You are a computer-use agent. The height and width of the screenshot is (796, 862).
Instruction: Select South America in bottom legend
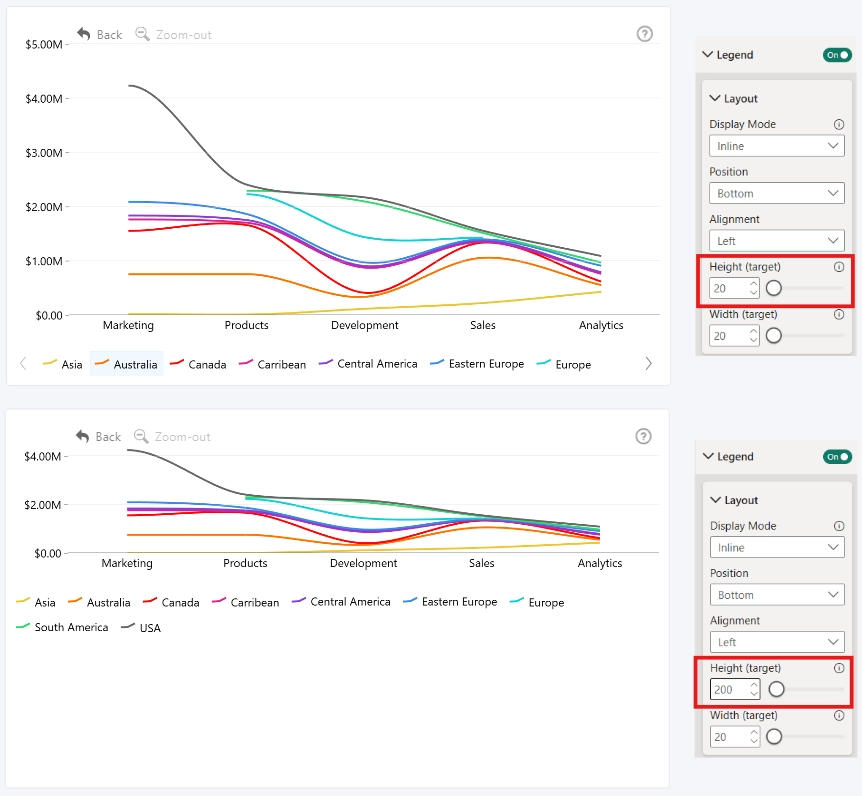tap(62, 627)
